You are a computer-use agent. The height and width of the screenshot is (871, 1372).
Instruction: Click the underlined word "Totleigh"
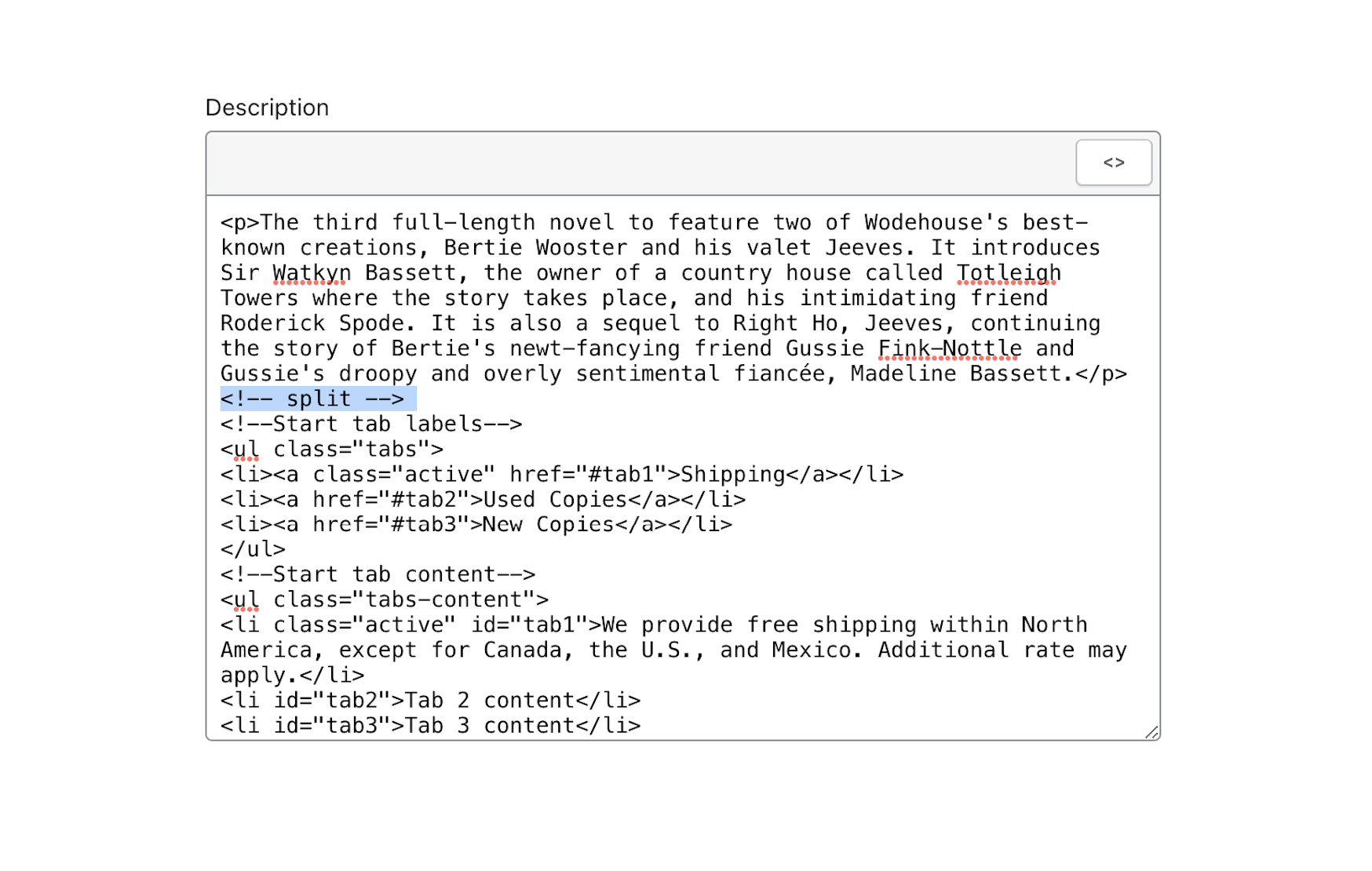1009,273
